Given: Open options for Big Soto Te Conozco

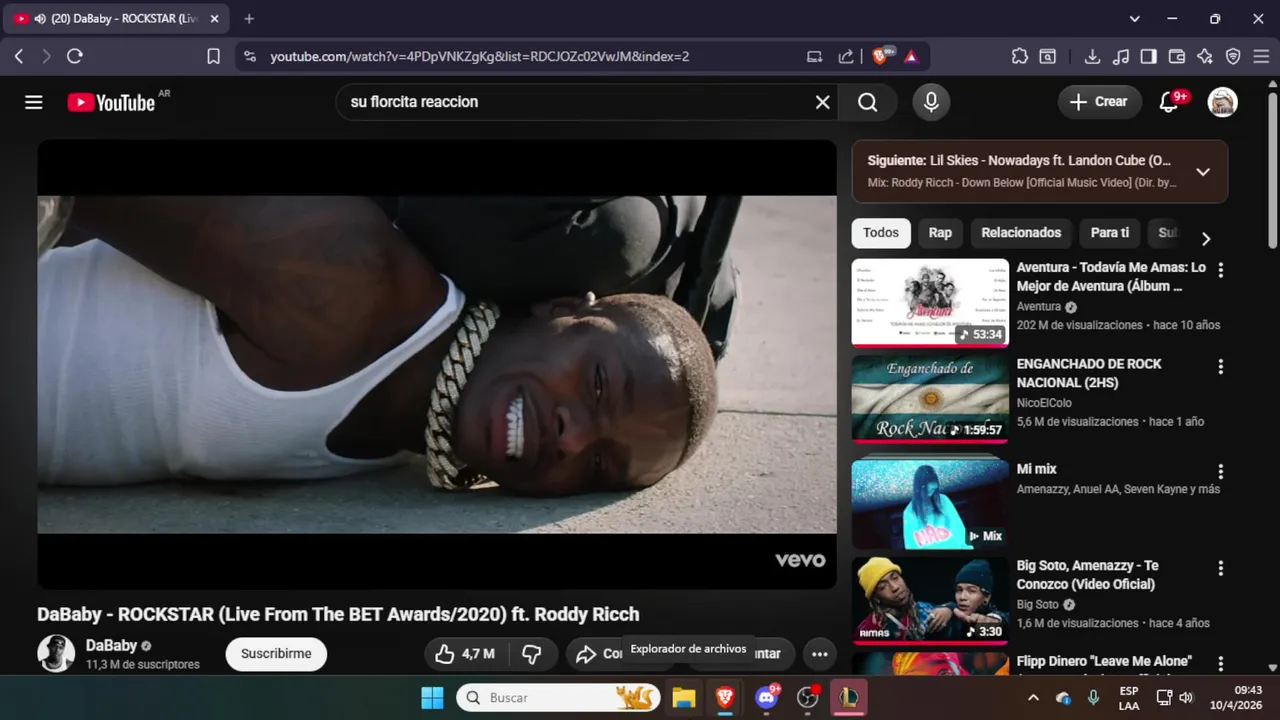Looking at the screenshot, I should 1220,568.
